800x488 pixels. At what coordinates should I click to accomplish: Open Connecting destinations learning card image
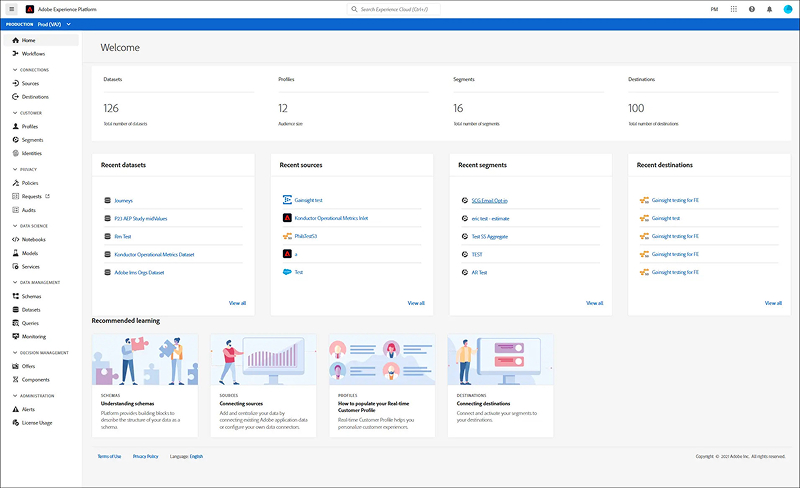point(501,359)
